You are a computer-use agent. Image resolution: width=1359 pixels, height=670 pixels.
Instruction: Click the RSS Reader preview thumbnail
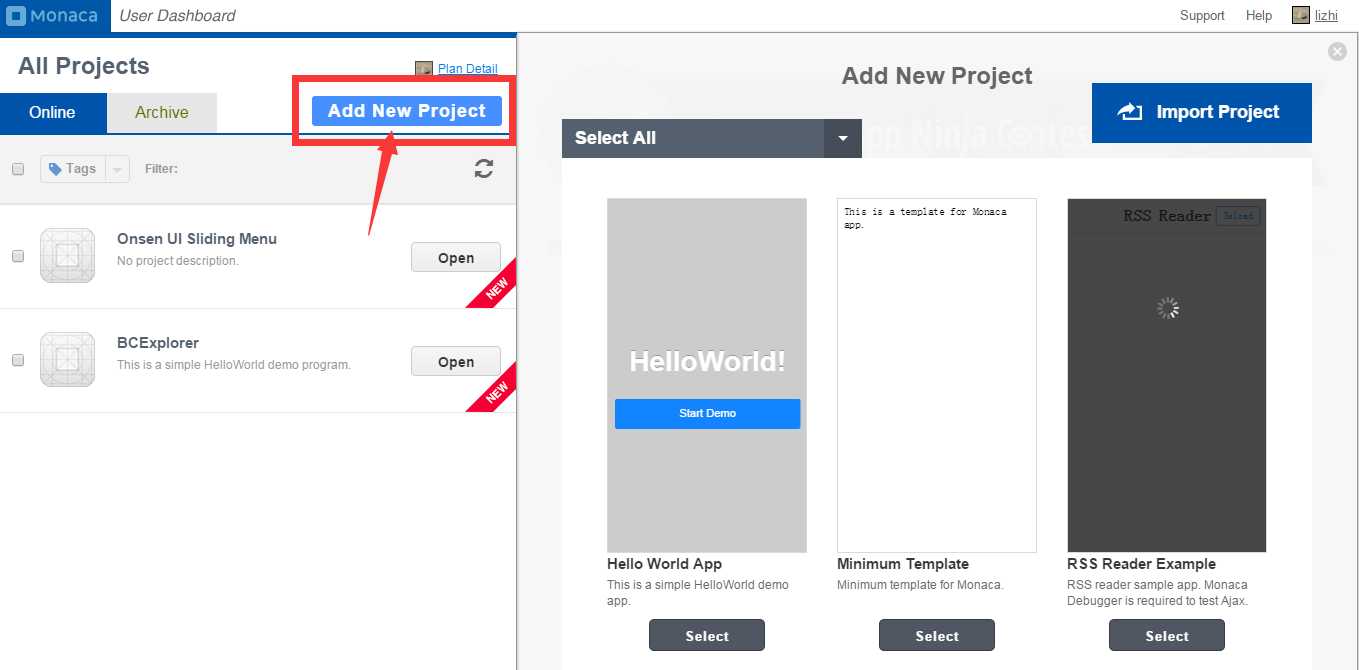1167,375
